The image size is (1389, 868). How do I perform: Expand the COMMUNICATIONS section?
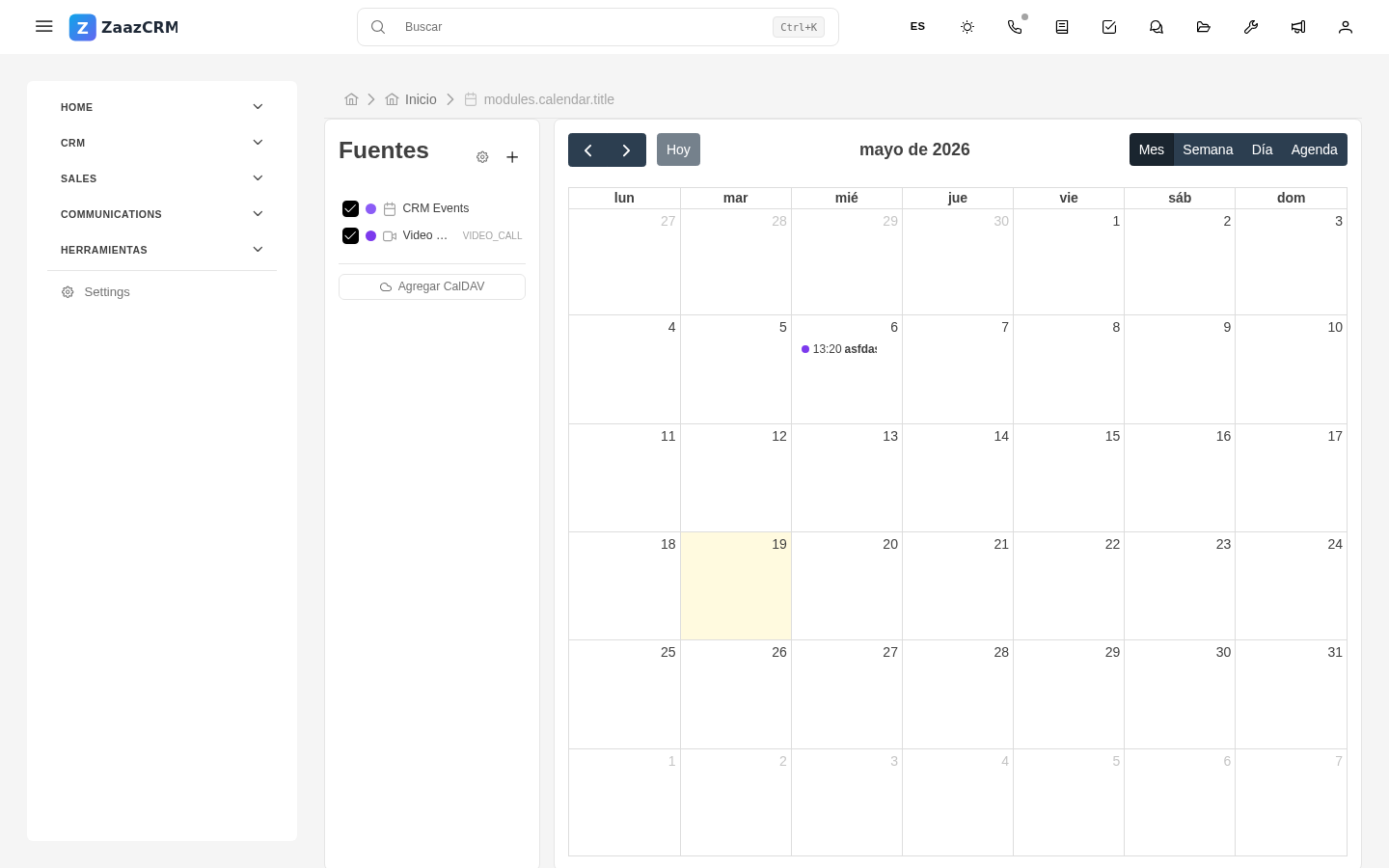[162, 214]
